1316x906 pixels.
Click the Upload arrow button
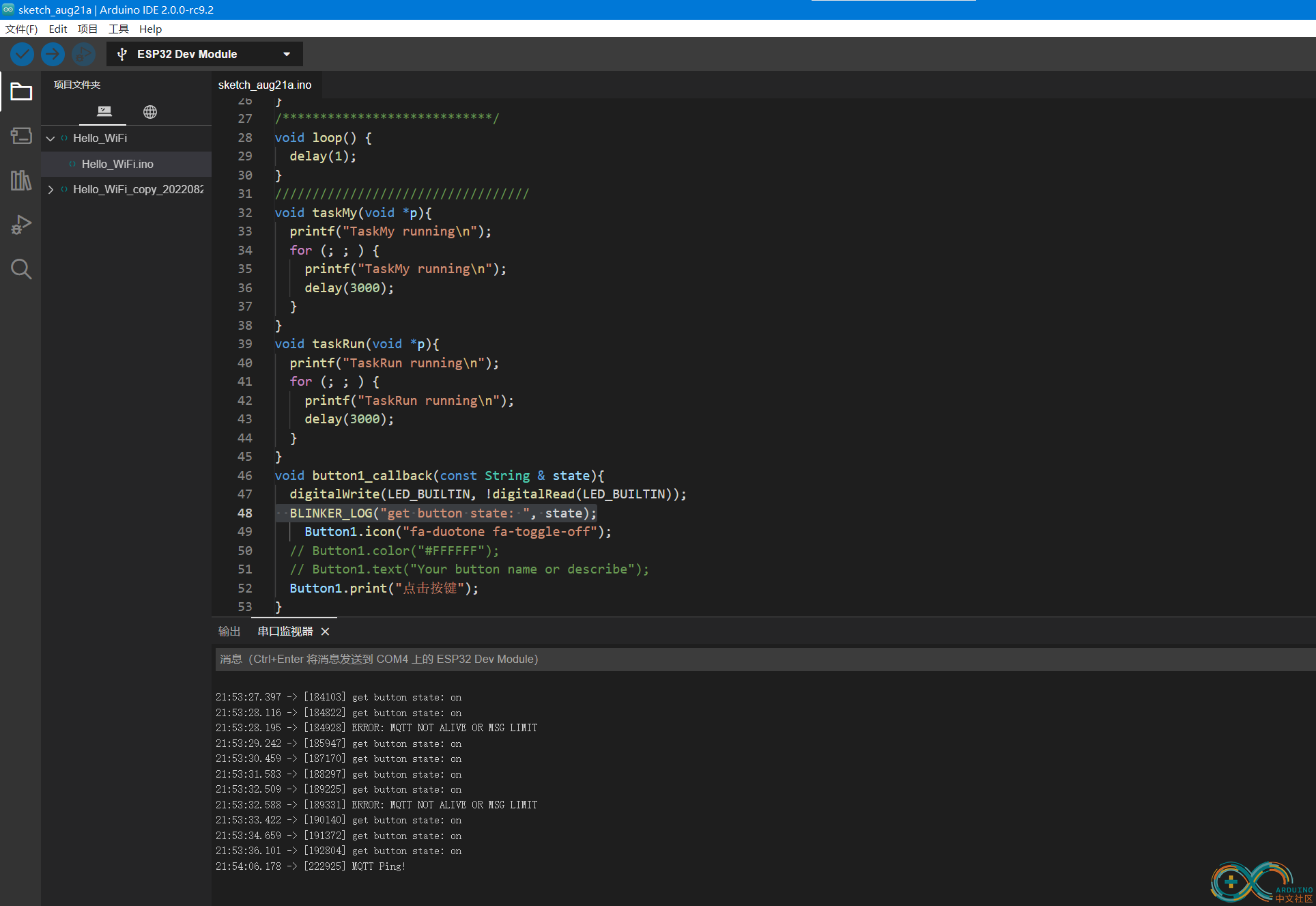pyautogui.click(x=53, y=54)
